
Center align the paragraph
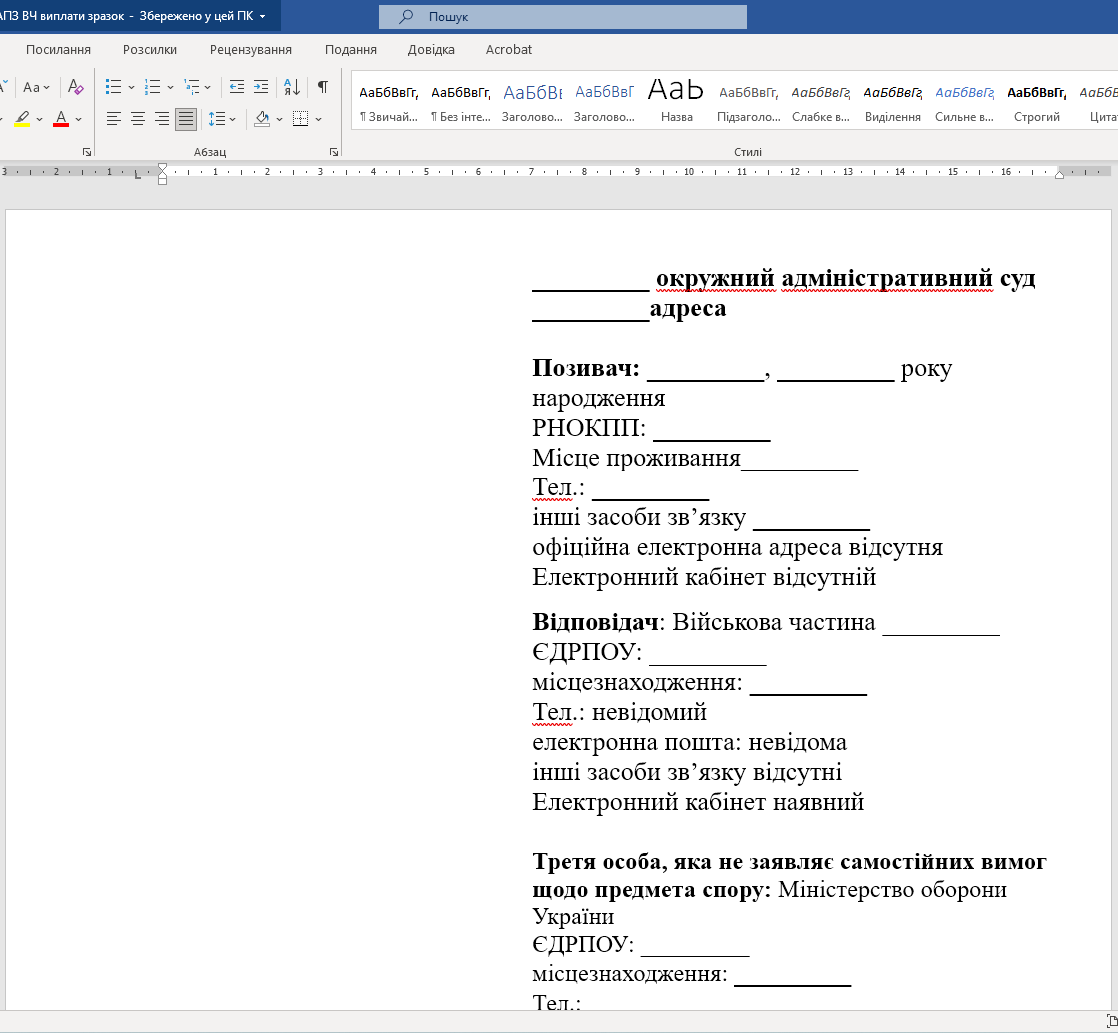coord(138,119)
